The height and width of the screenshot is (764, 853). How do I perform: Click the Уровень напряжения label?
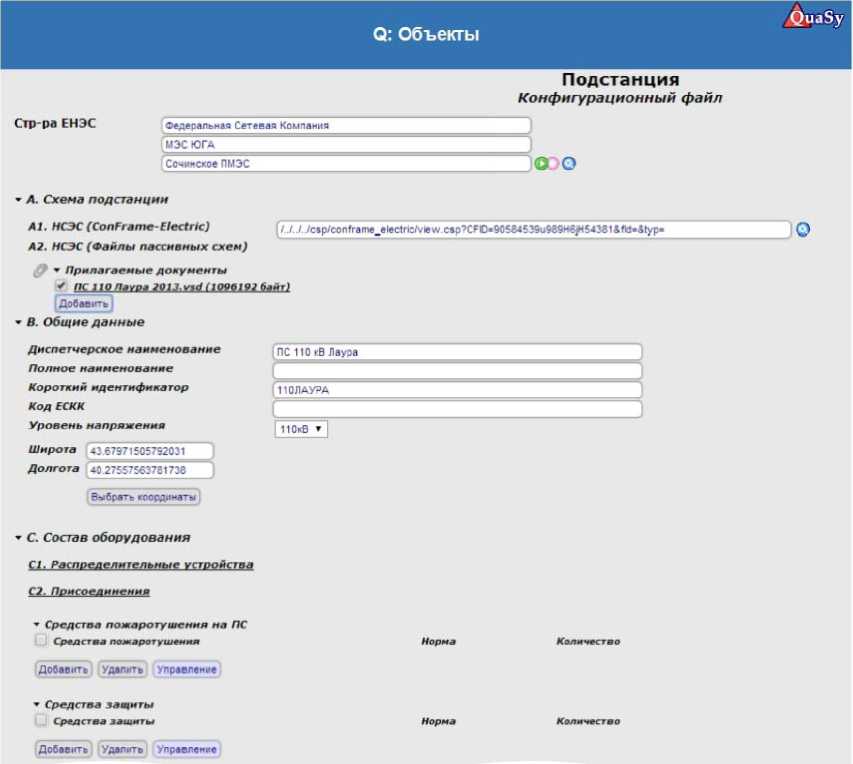(96, 425)
